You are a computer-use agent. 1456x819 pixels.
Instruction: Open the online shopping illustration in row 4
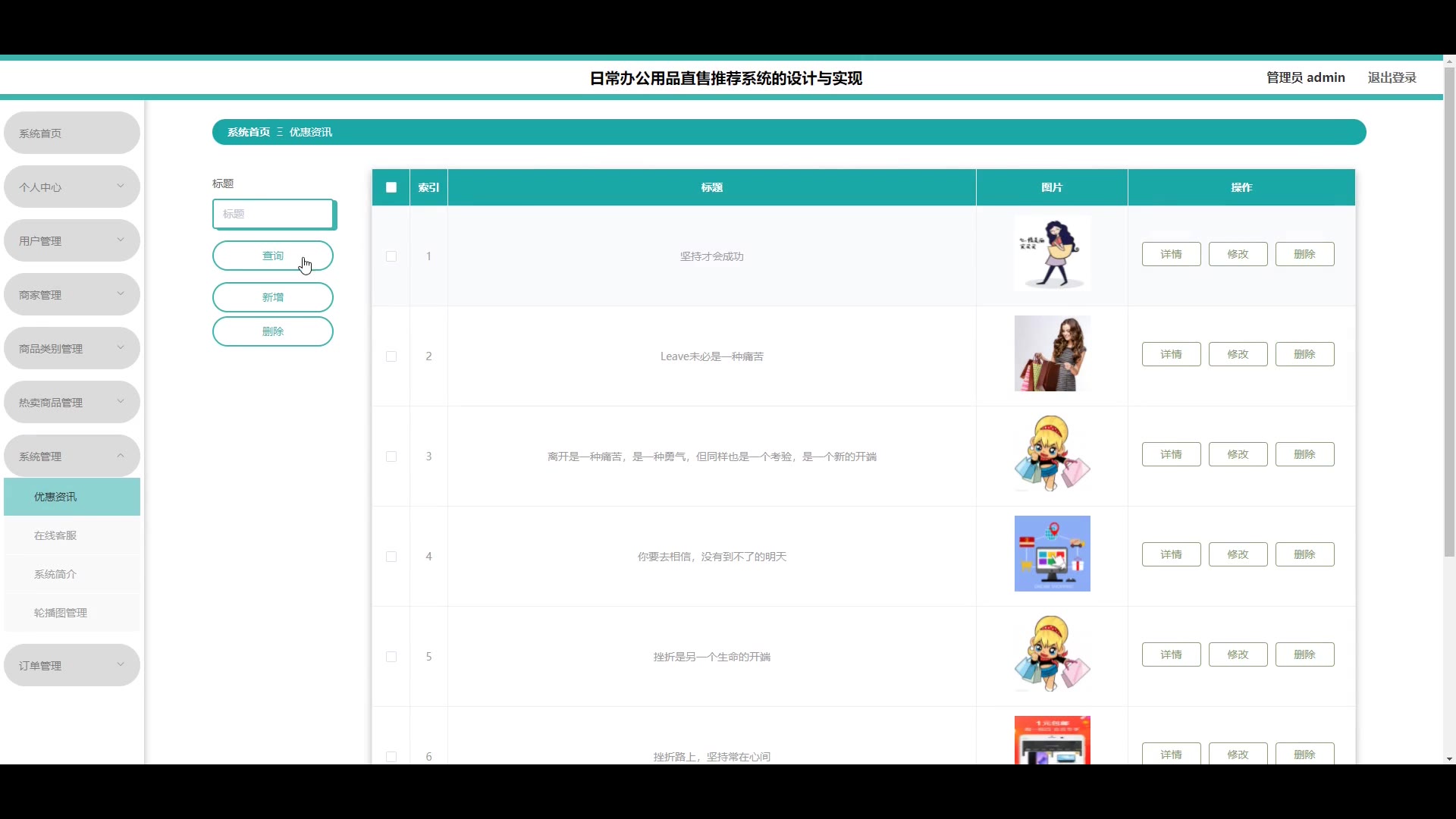tap(1053, 554)
